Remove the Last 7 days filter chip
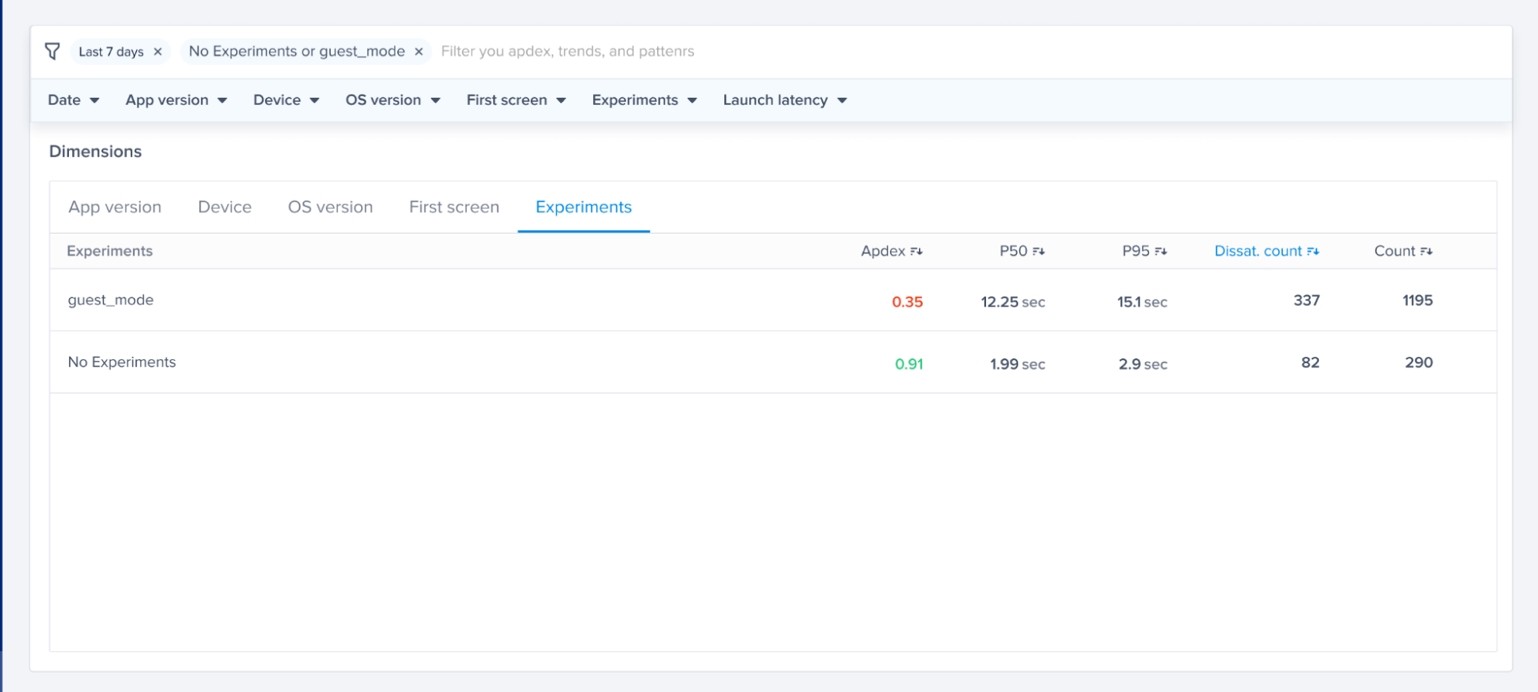 157,52
